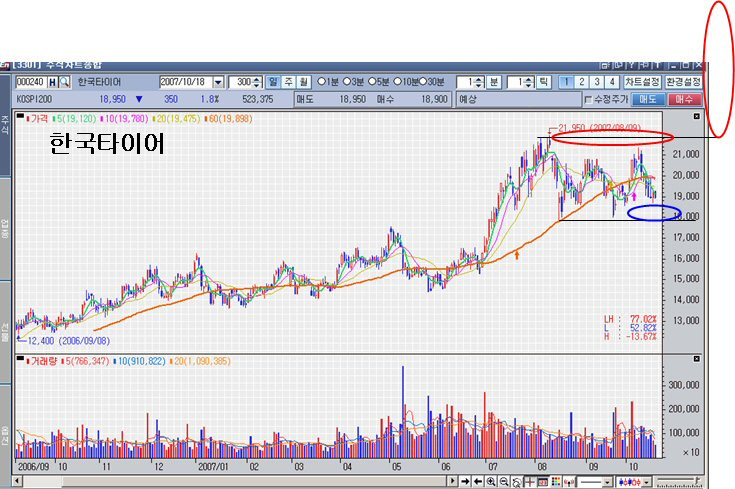
Task: Click the spinner arrows on the 300 bar count
Action: 257,82
